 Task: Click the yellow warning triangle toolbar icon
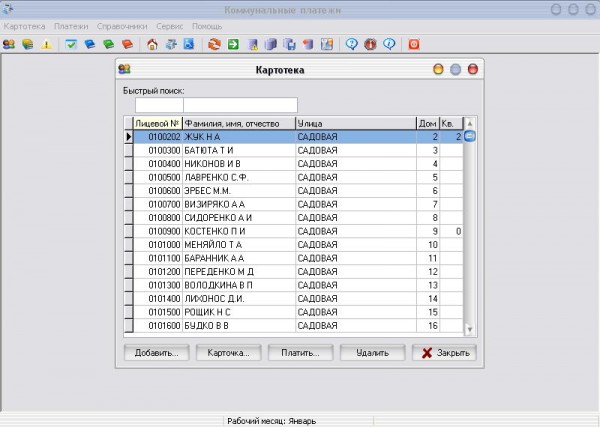click(46, 44)
